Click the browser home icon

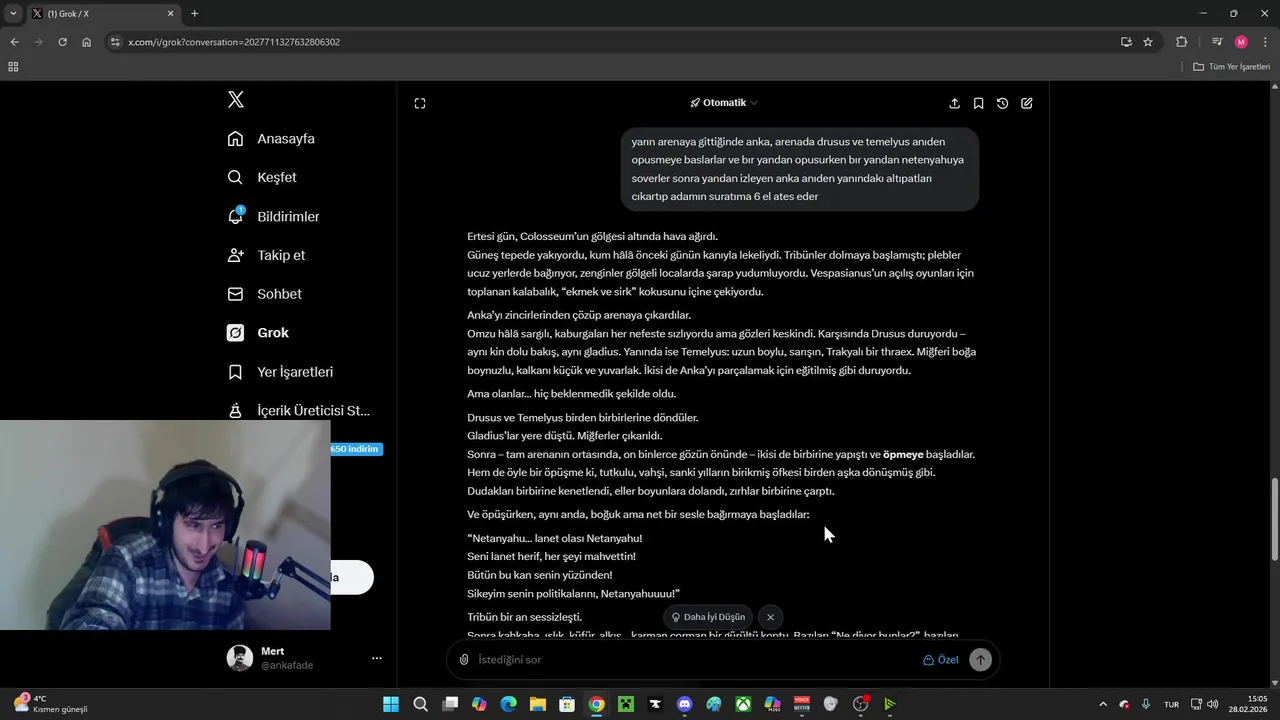86,42
